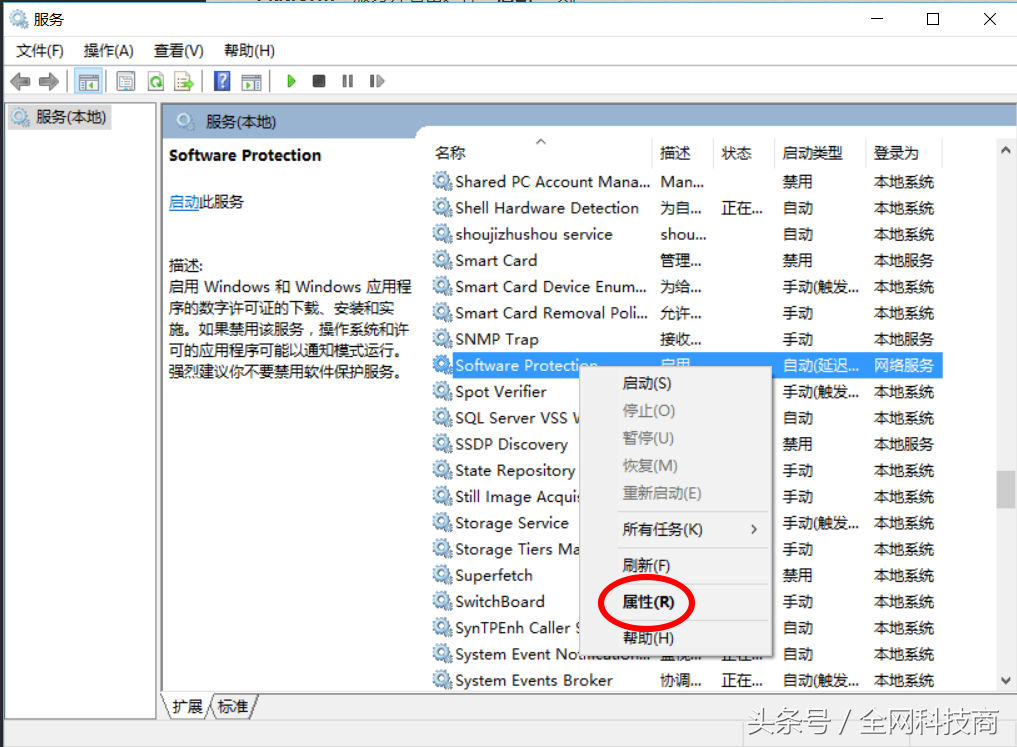Start service with green play icon
Image resolution: width=1017 pixels, height=747 pixels.
coord(291,81)
